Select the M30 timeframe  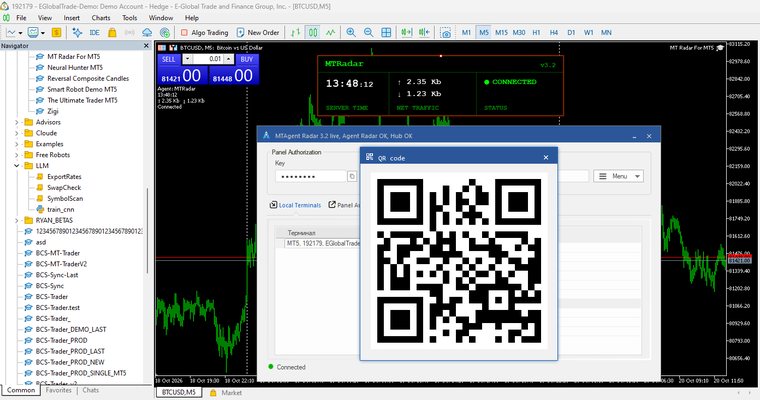tap(519, 32)
